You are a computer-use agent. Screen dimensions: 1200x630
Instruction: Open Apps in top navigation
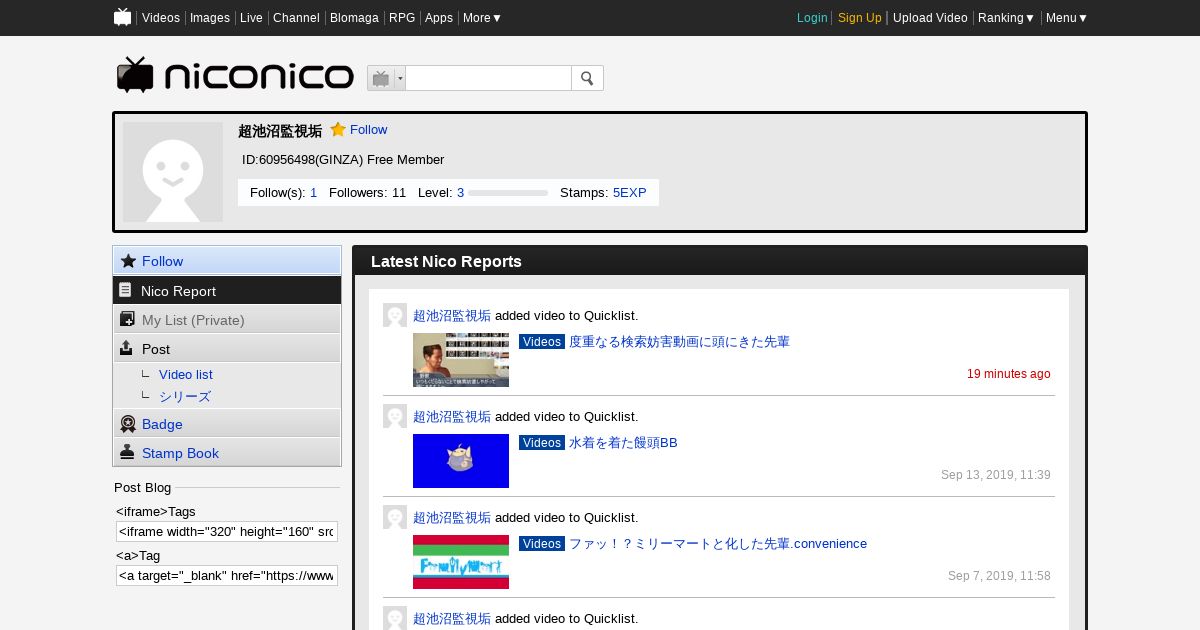tap(439, 18)
